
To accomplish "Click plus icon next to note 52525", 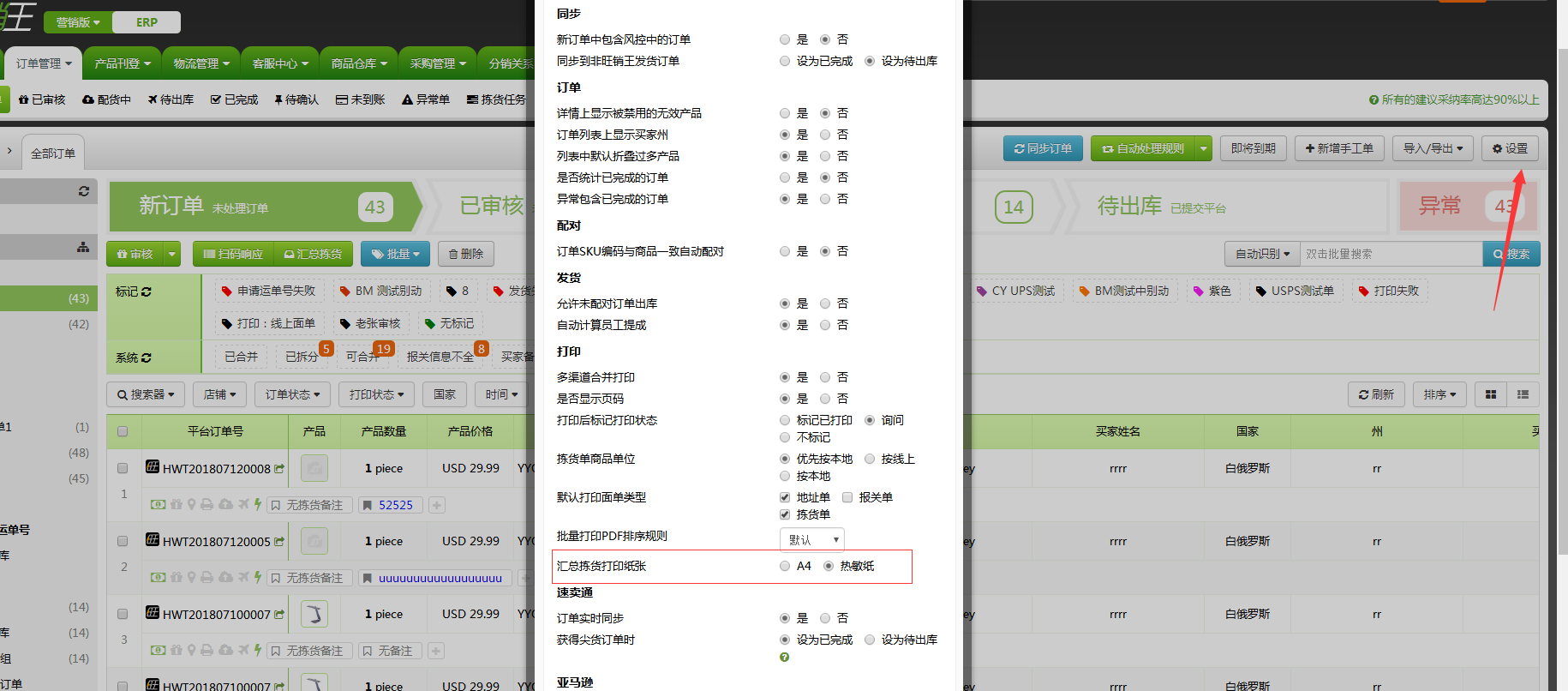I will click(x=437, y=505).
